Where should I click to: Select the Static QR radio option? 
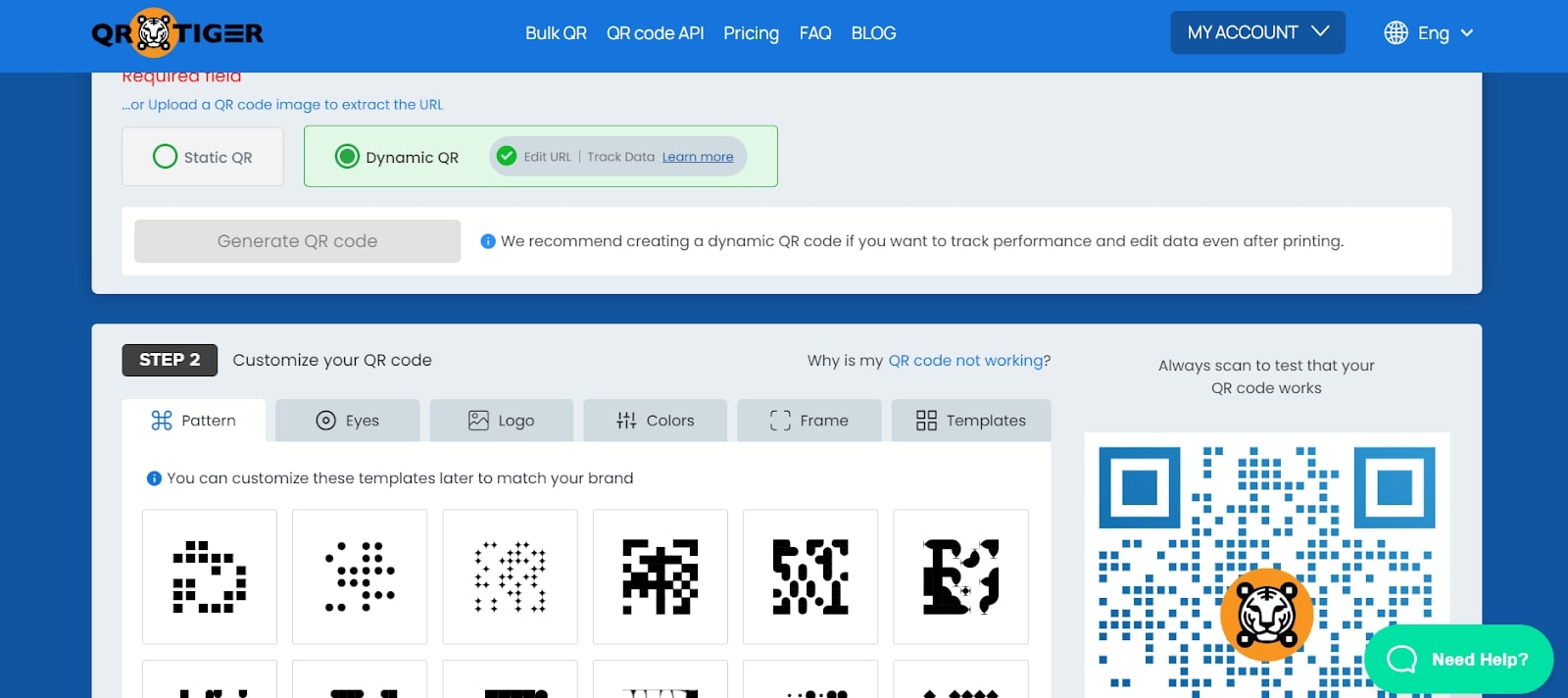coord(203,157)
